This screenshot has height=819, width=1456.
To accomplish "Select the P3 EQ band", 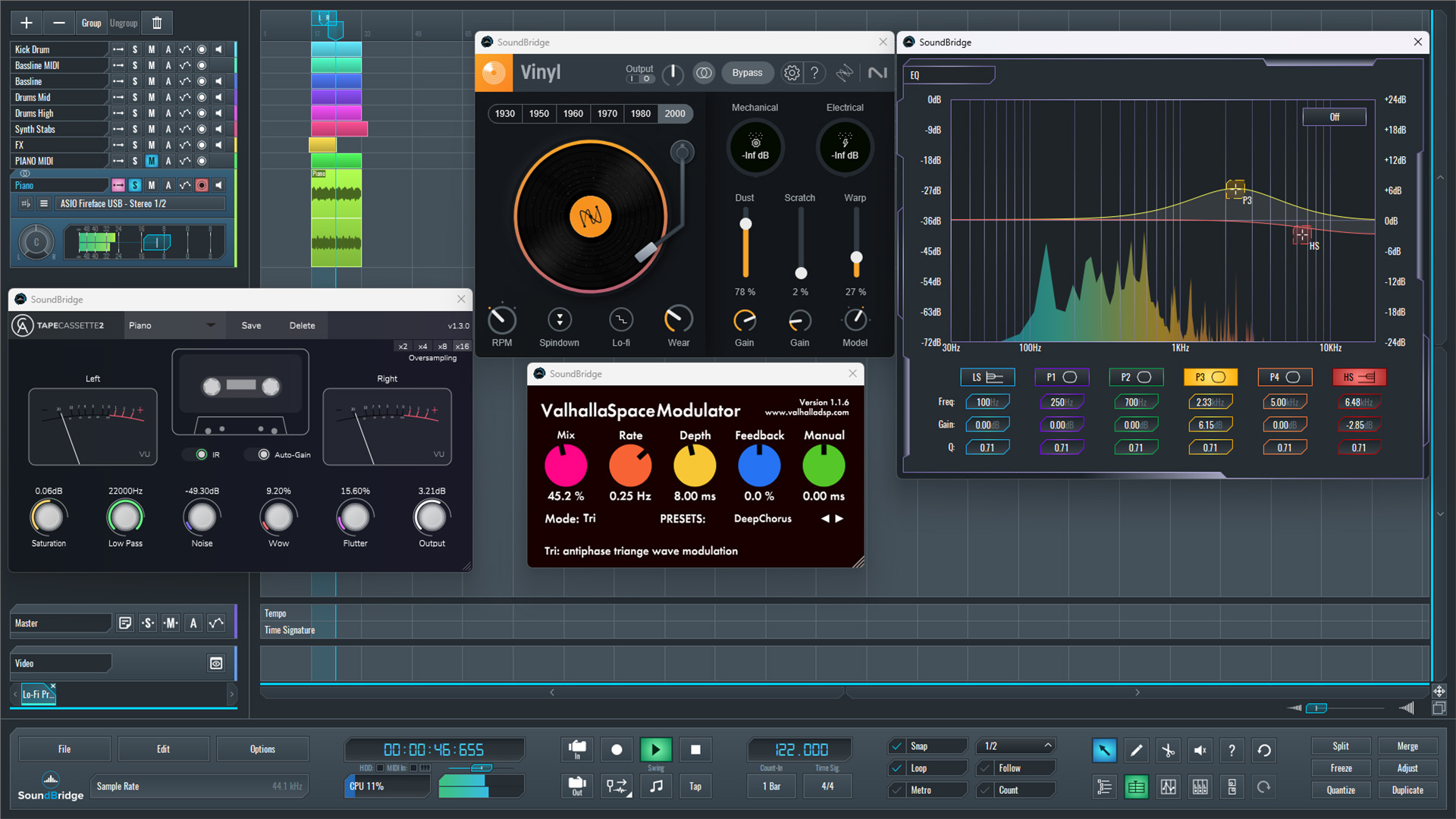I will (1210, 377).
